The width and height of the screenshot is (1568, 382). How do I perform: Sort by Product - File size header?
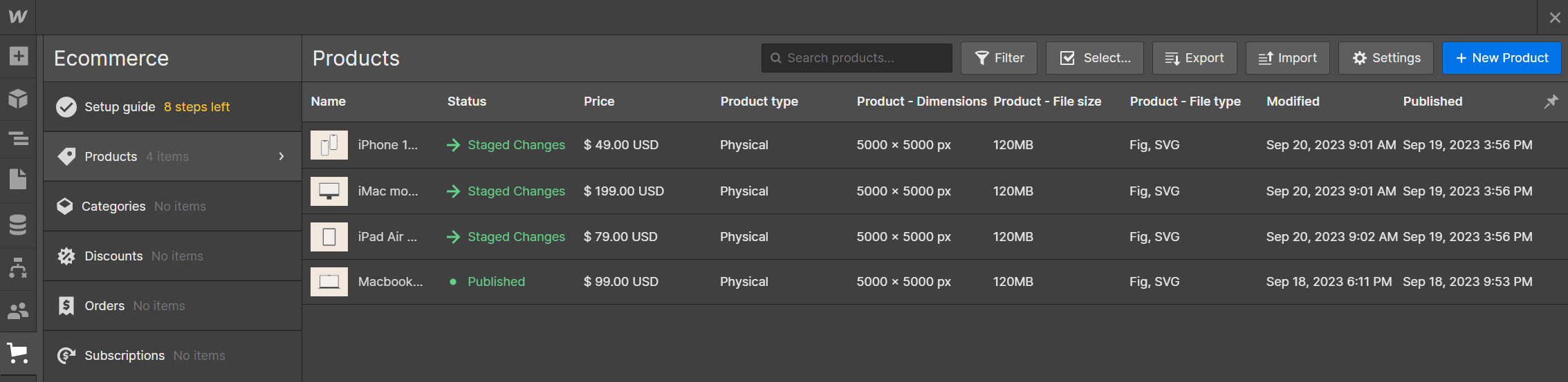click(x=1047, y=102)
